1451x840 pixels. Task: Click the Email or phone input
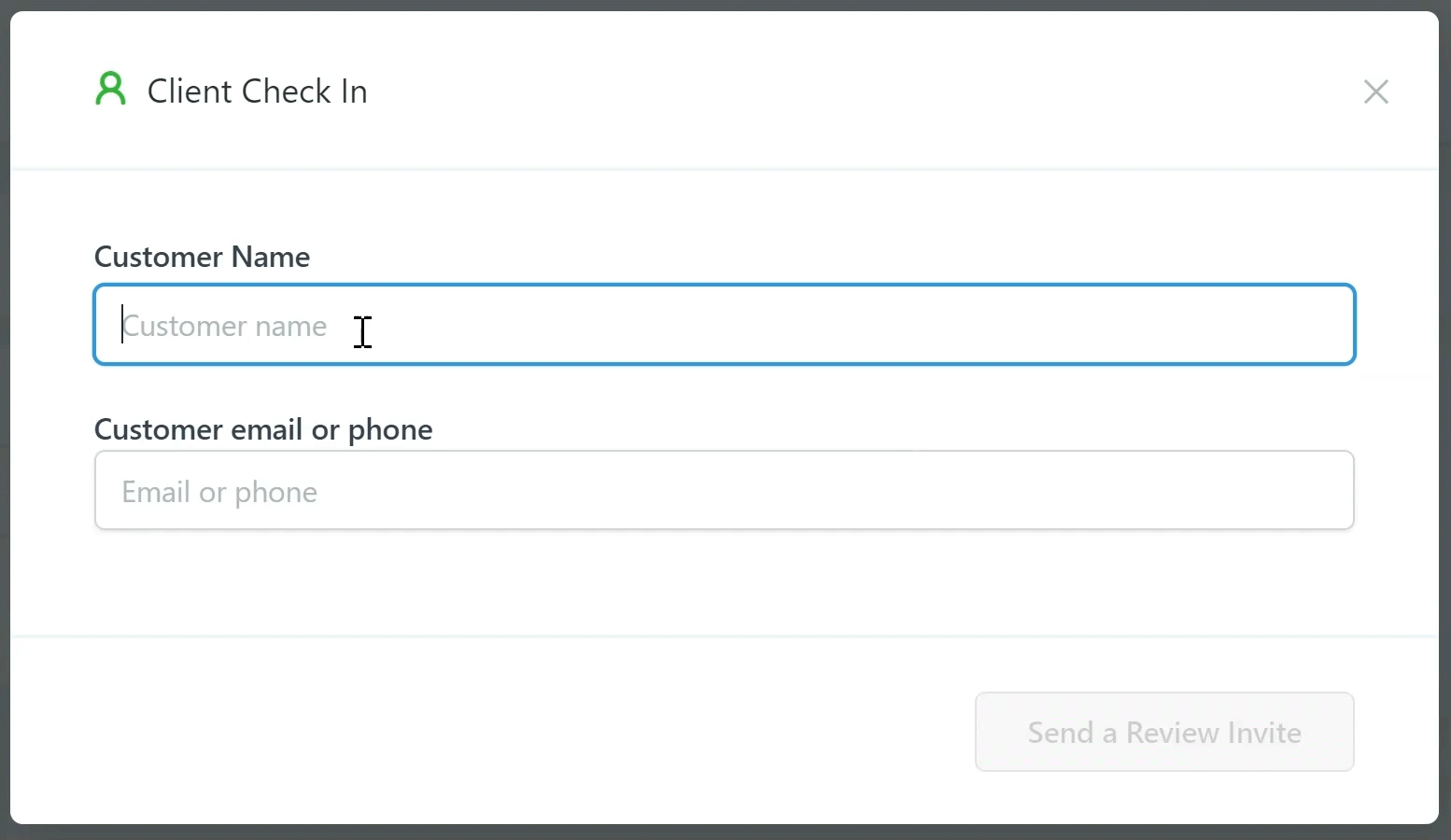coord(724,491)
